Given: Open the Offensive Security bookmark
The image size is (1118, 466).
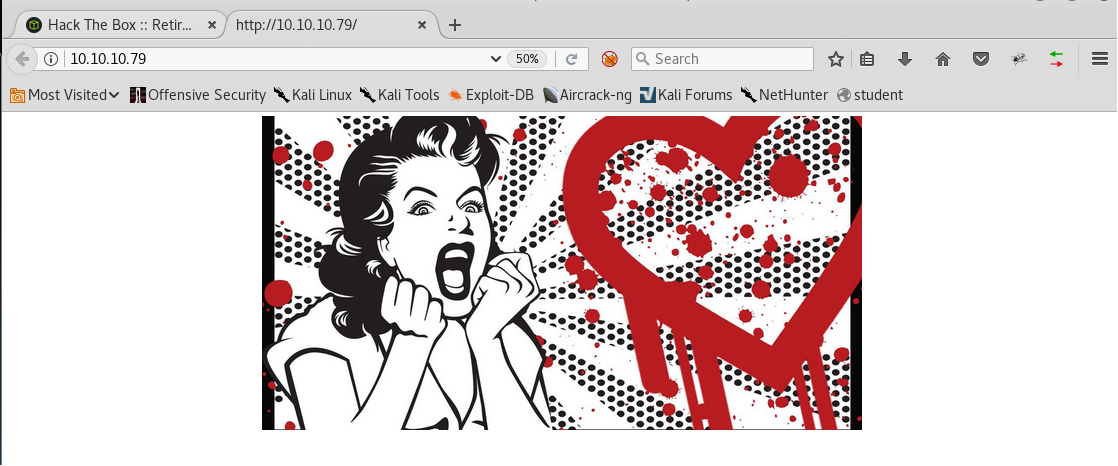Looking at the screenshot, I should [x=198, y=95].
